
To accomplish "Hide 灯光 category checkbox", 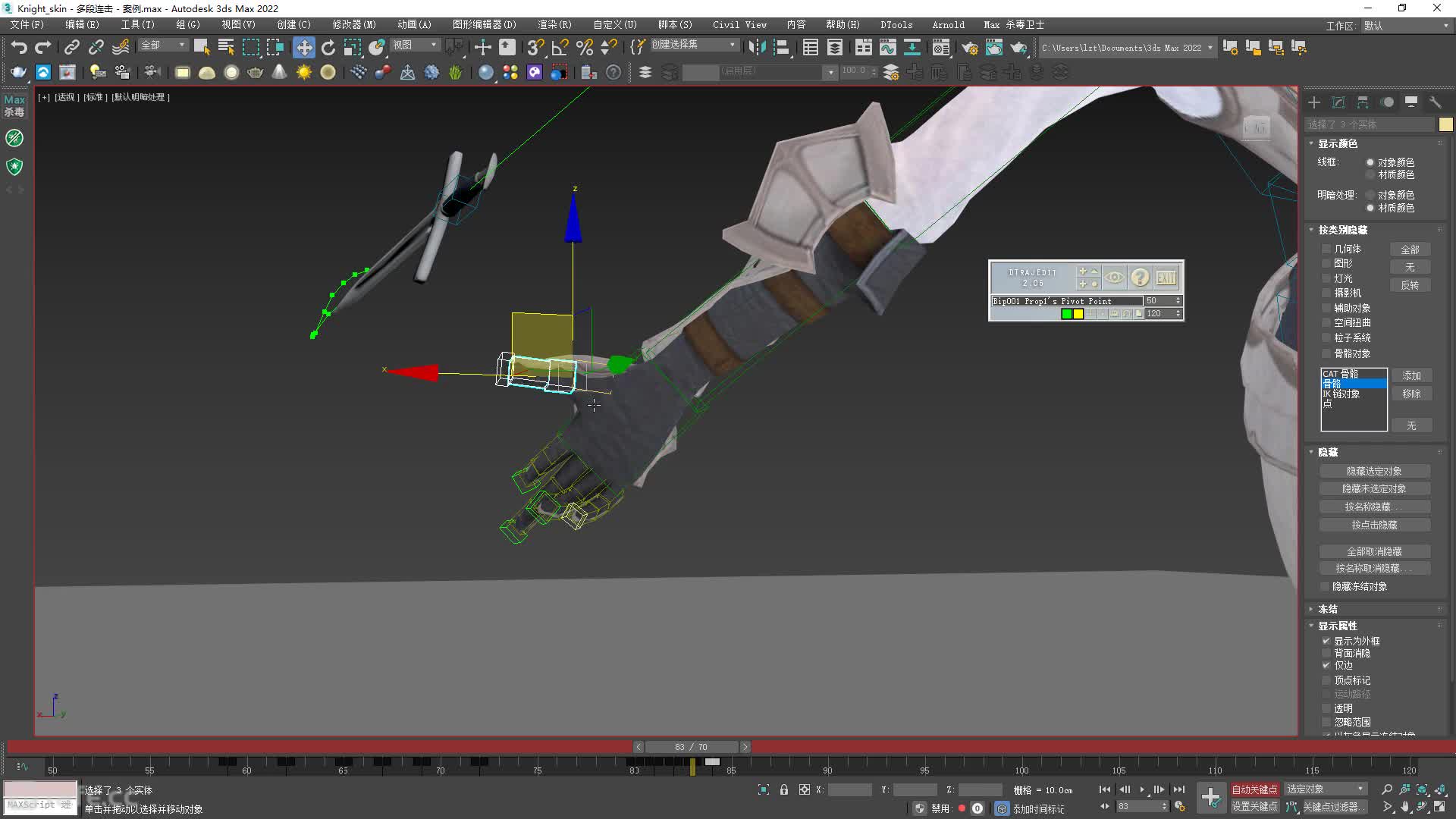I will [x=1326, y=278].
